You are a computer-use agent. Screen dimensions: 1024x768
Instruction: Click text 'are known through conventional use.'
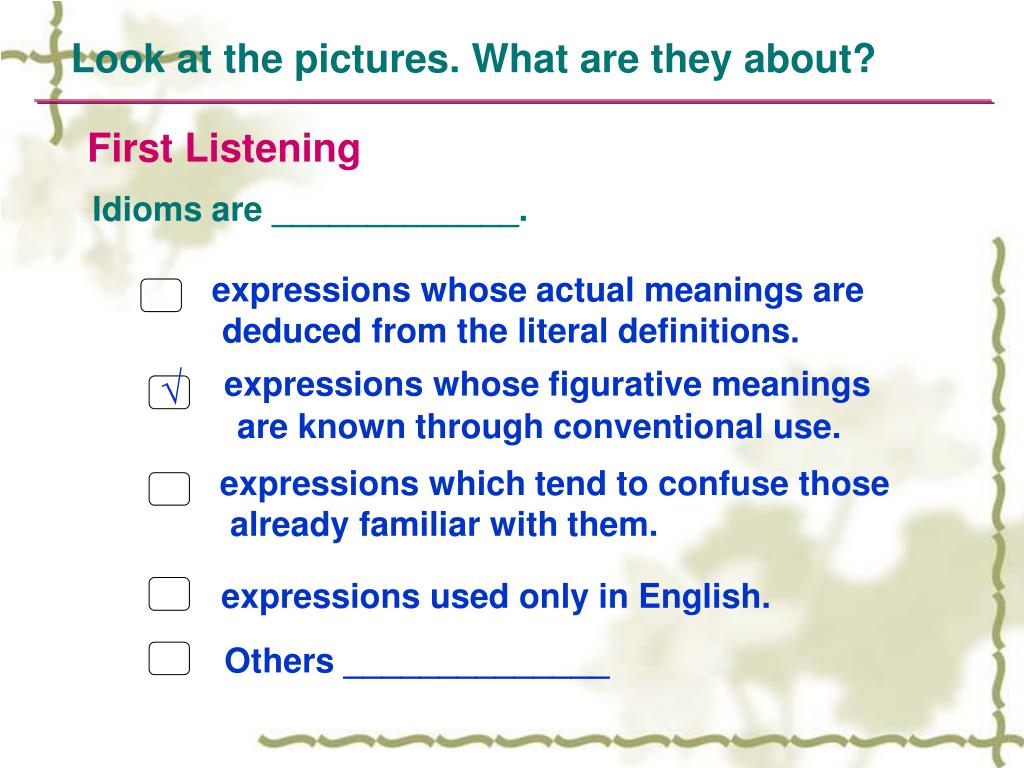[x=538, y=426]
